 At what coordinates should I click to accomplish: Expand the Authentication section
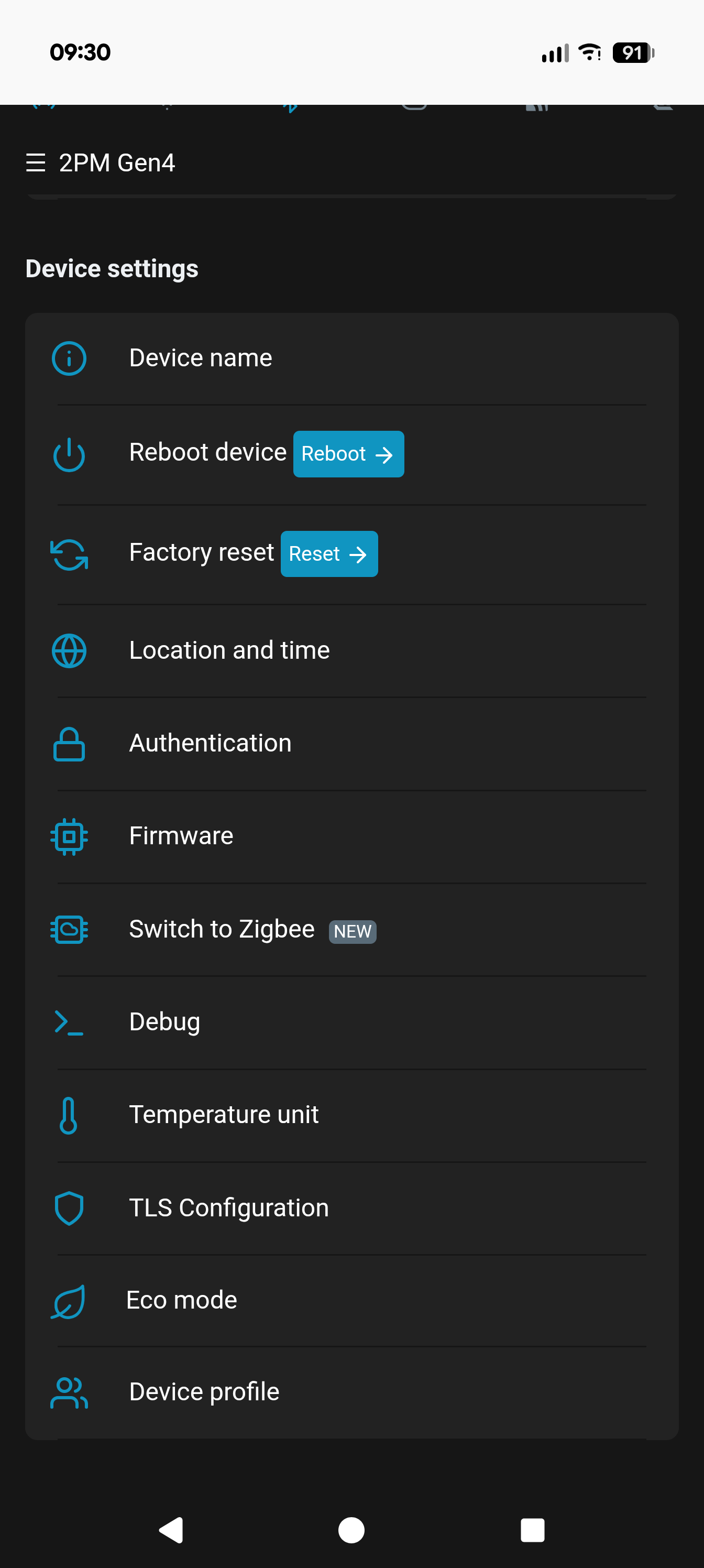(x=351, y=744)
